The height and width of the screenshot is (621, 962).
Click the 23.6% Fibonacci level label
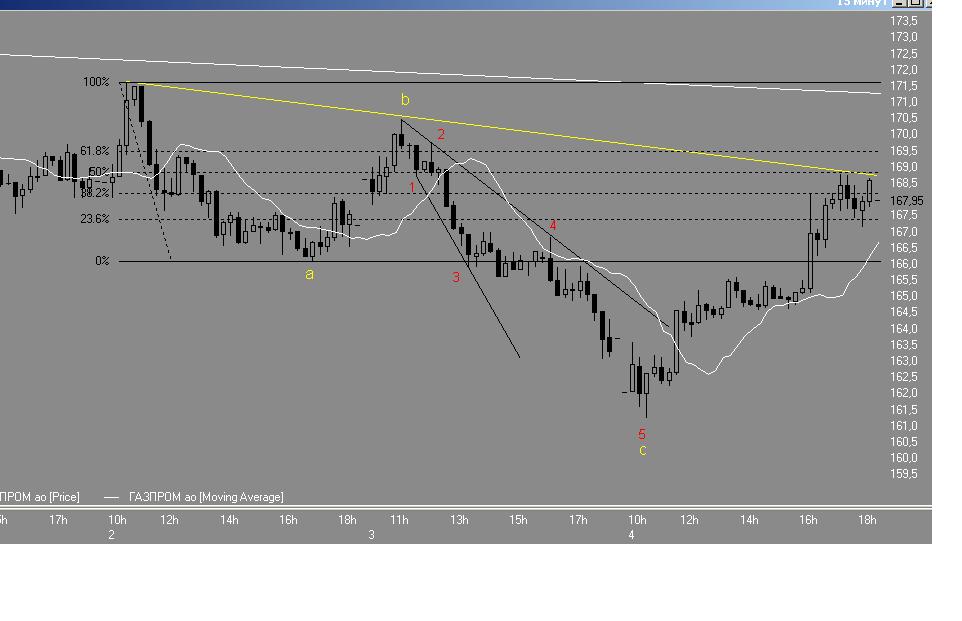click(x=94, y=219)
